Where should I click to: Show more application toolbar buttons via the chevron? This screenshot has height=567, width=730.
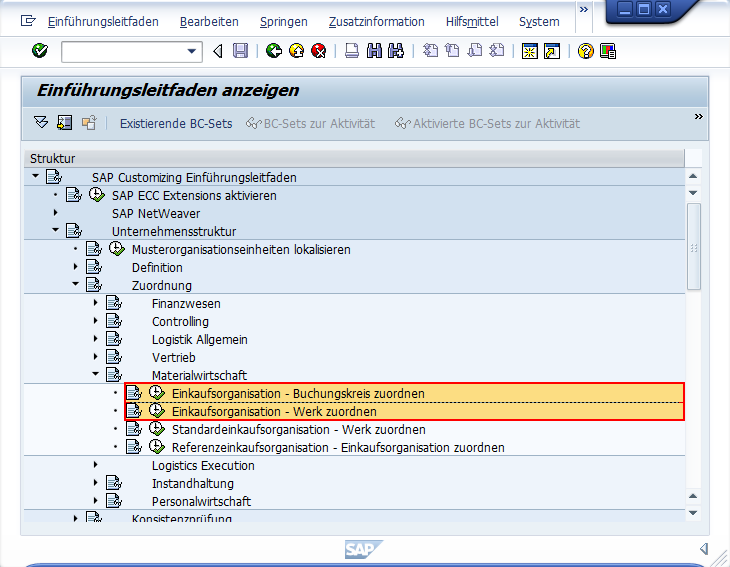(x=698, y=116)
